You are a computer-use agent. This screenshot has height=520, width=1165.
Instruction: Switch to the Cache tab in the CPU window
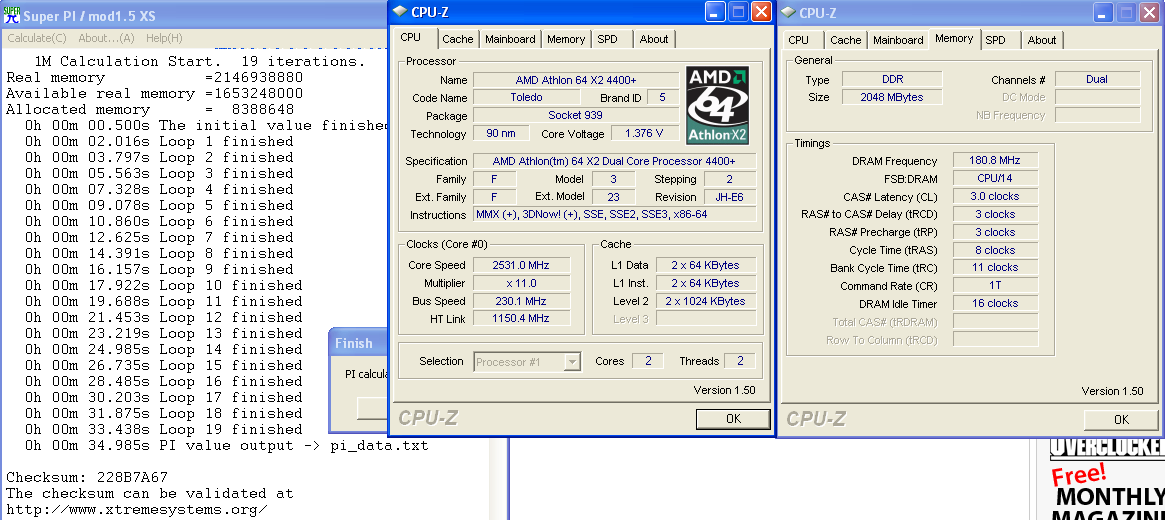point(458,39)
